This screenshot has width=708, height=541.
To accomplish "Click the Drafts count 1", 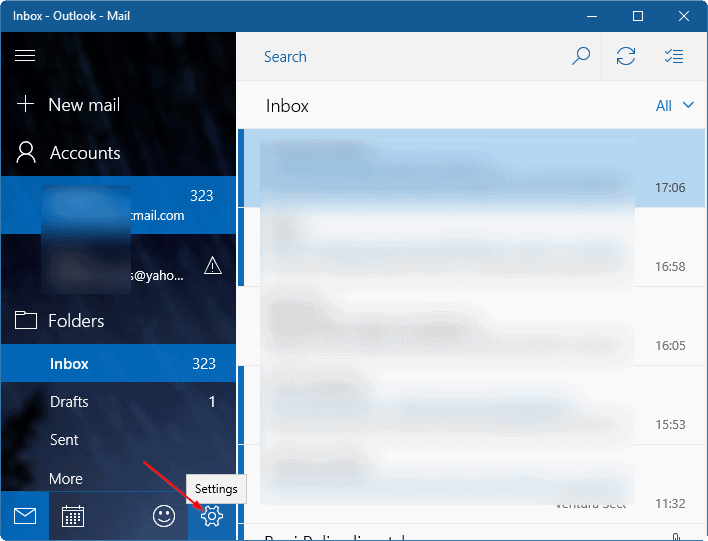I will tap(212, 401).
